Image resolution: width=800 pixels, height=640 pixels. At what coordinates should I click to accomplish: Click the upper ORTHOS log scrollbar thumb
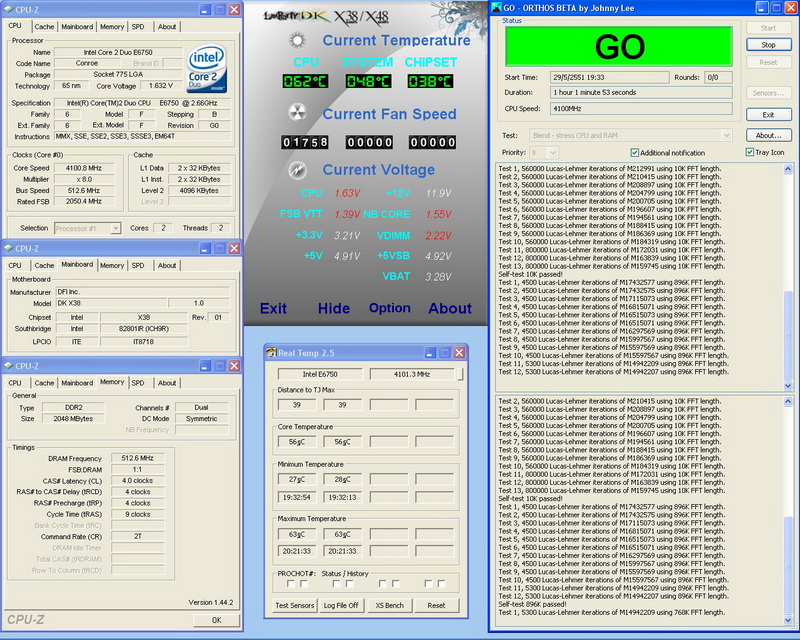tap(788, 335)
